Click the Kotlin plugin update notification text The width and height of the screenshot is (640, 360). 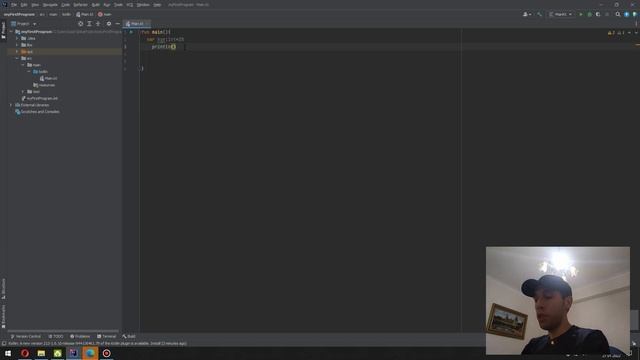(98, 343)
